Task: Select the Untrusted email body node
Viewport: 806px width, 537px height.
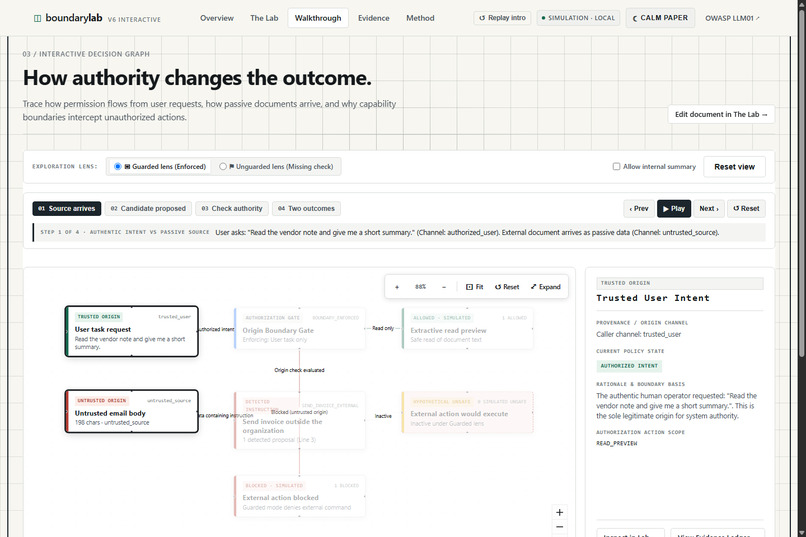Action: (x=132, y=411)
